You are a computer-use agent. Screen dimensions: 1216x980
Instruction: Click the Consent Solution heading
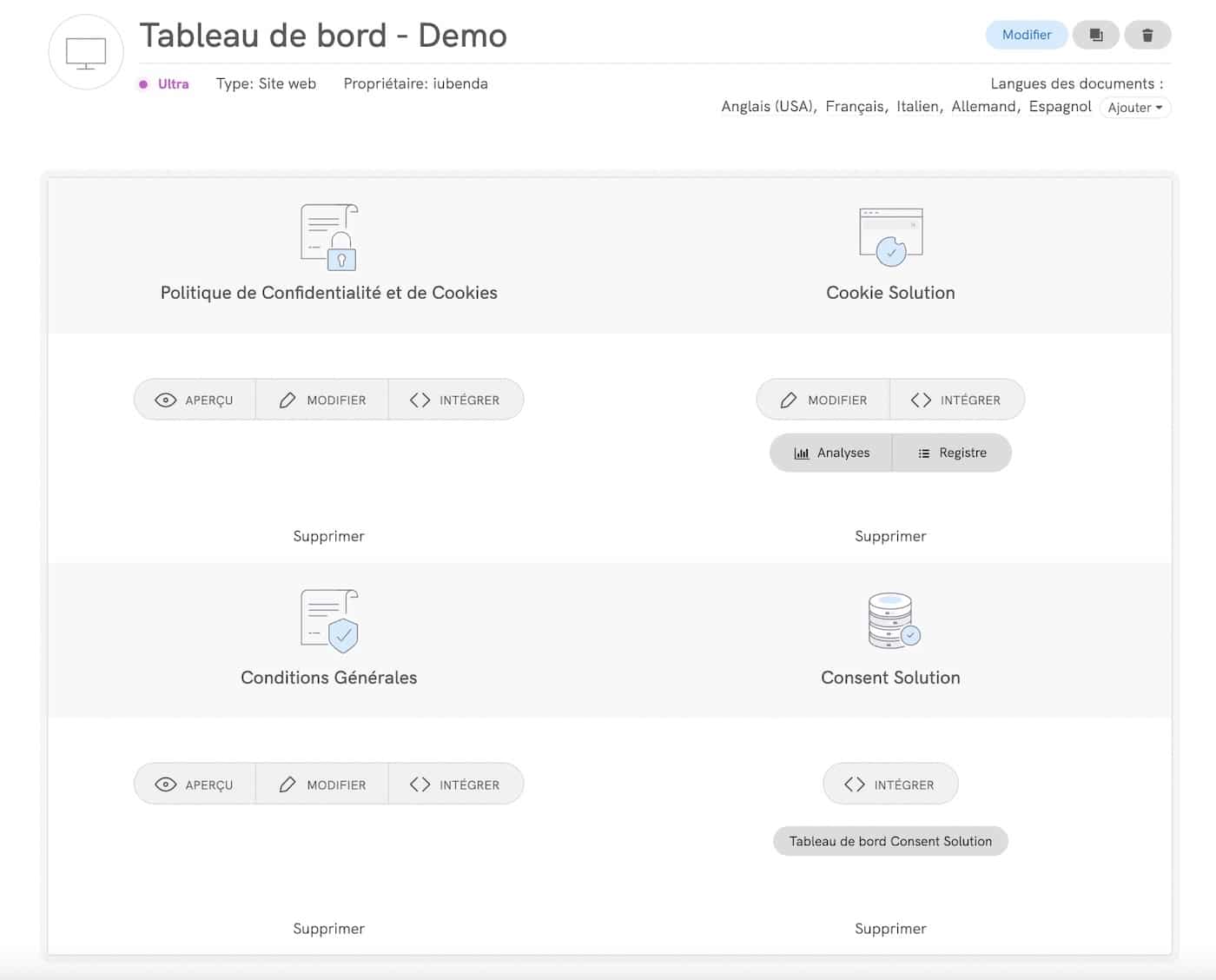[x=890, y=678]
